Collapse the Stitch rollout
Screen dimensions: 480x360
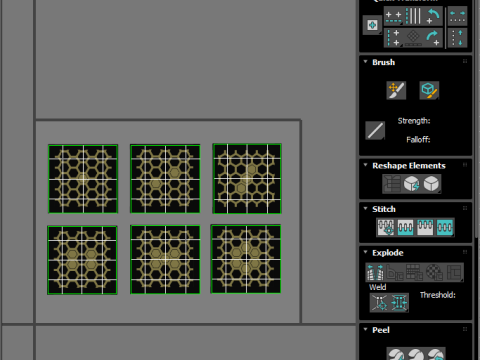pyautogui.click(x=365, y=209)
